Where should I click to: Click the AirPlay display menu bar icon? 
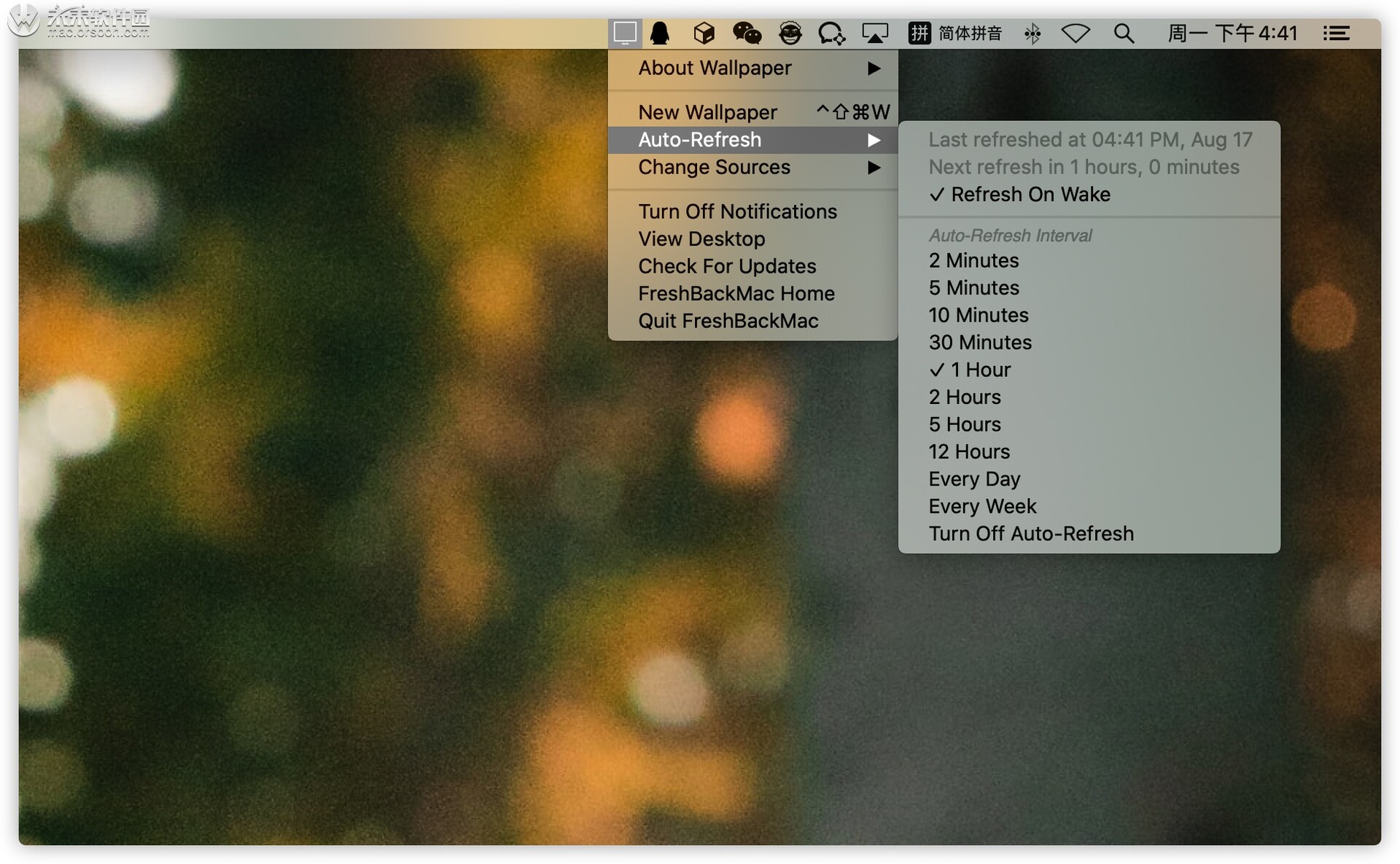coord(874,33)
